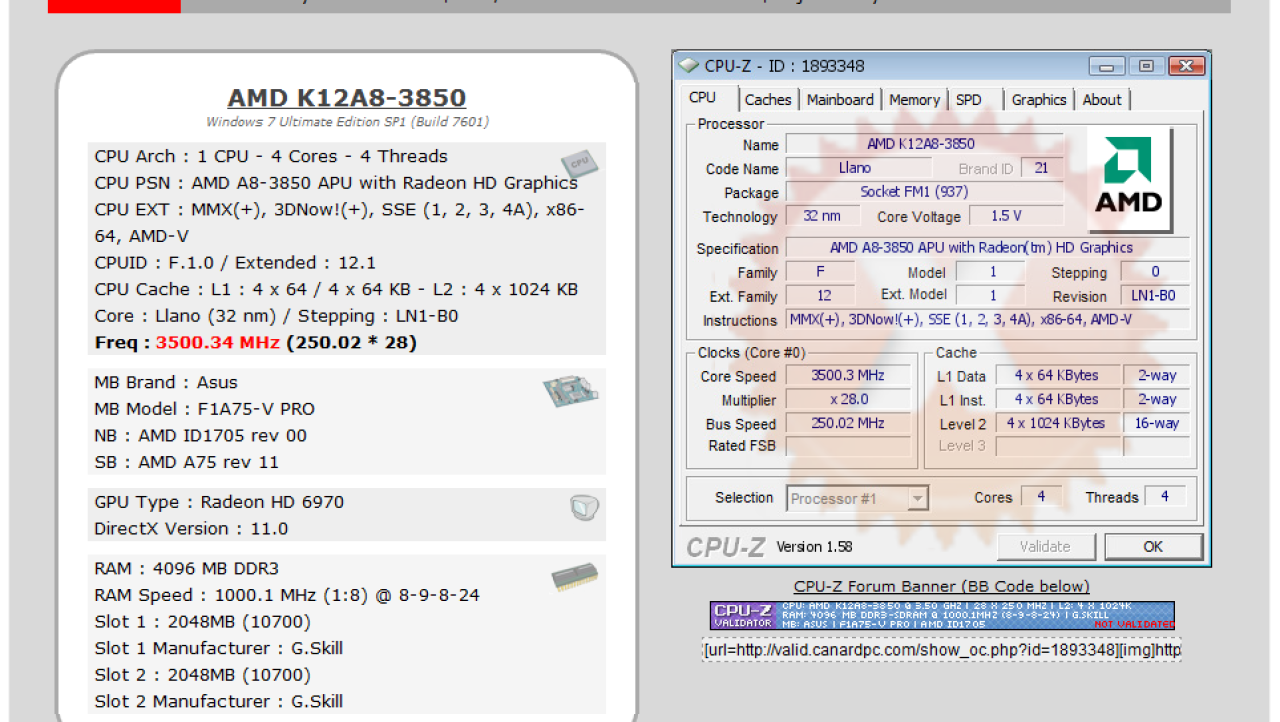
Task: Click the 'DirectX Version : 11.0' line
Action: [191, 529]
